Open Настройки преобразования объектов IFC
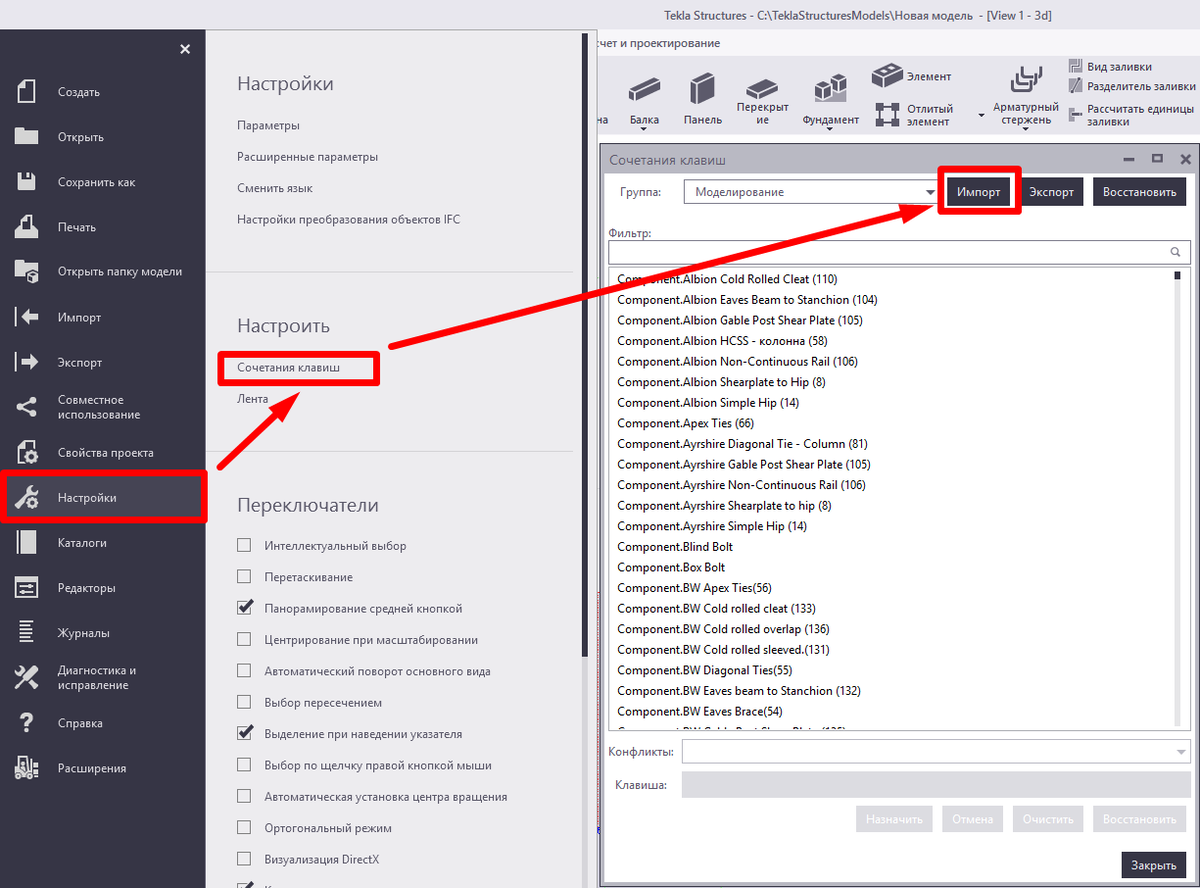This screenshot has width=1200, height=888. 348,219
